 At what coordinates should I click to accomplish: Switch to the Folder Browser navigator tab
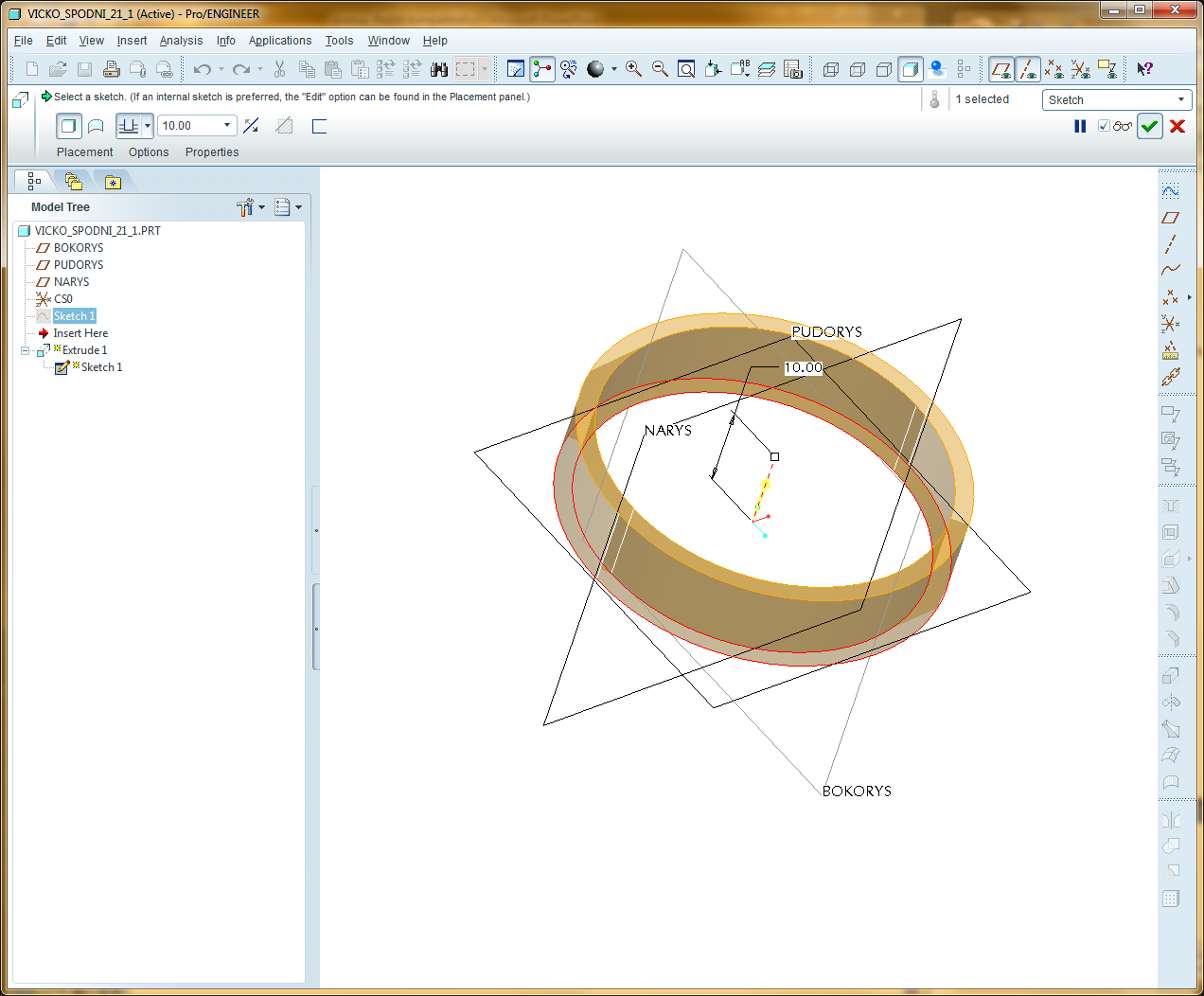tap(74, 182)
